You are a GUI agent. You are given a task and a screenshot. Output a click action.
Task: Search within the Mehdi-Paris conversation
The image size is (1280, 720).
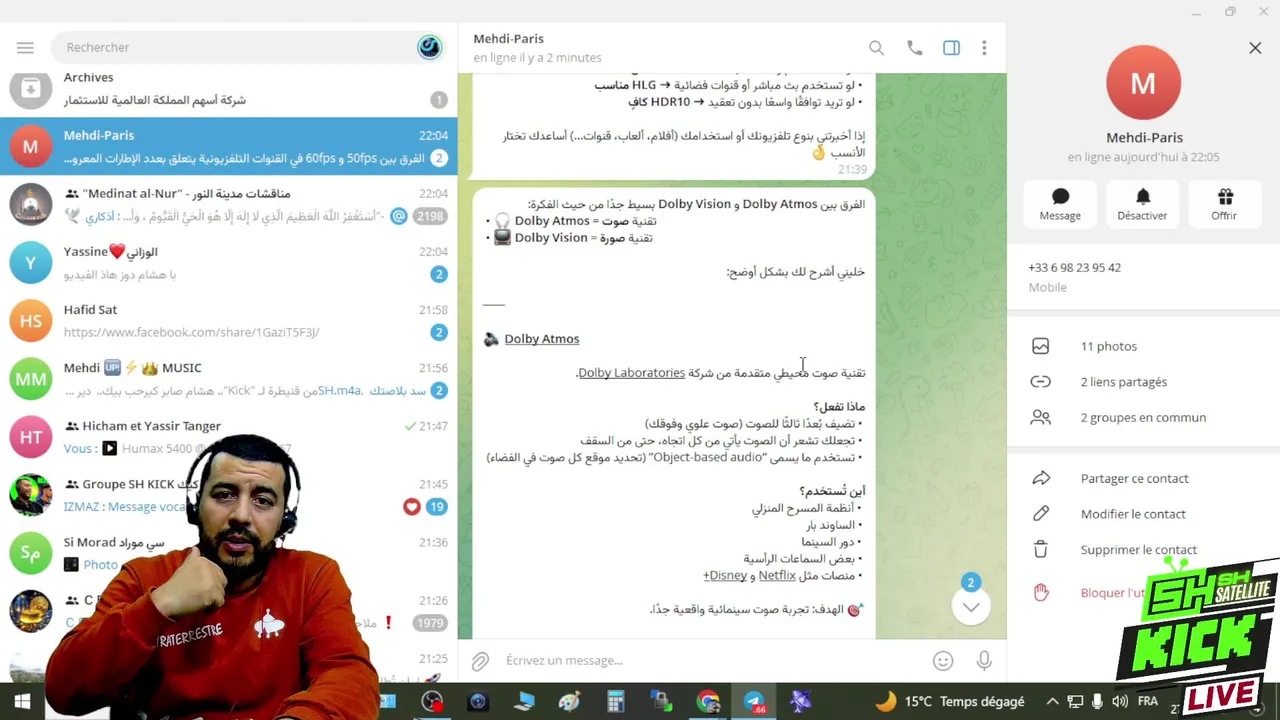876,48
